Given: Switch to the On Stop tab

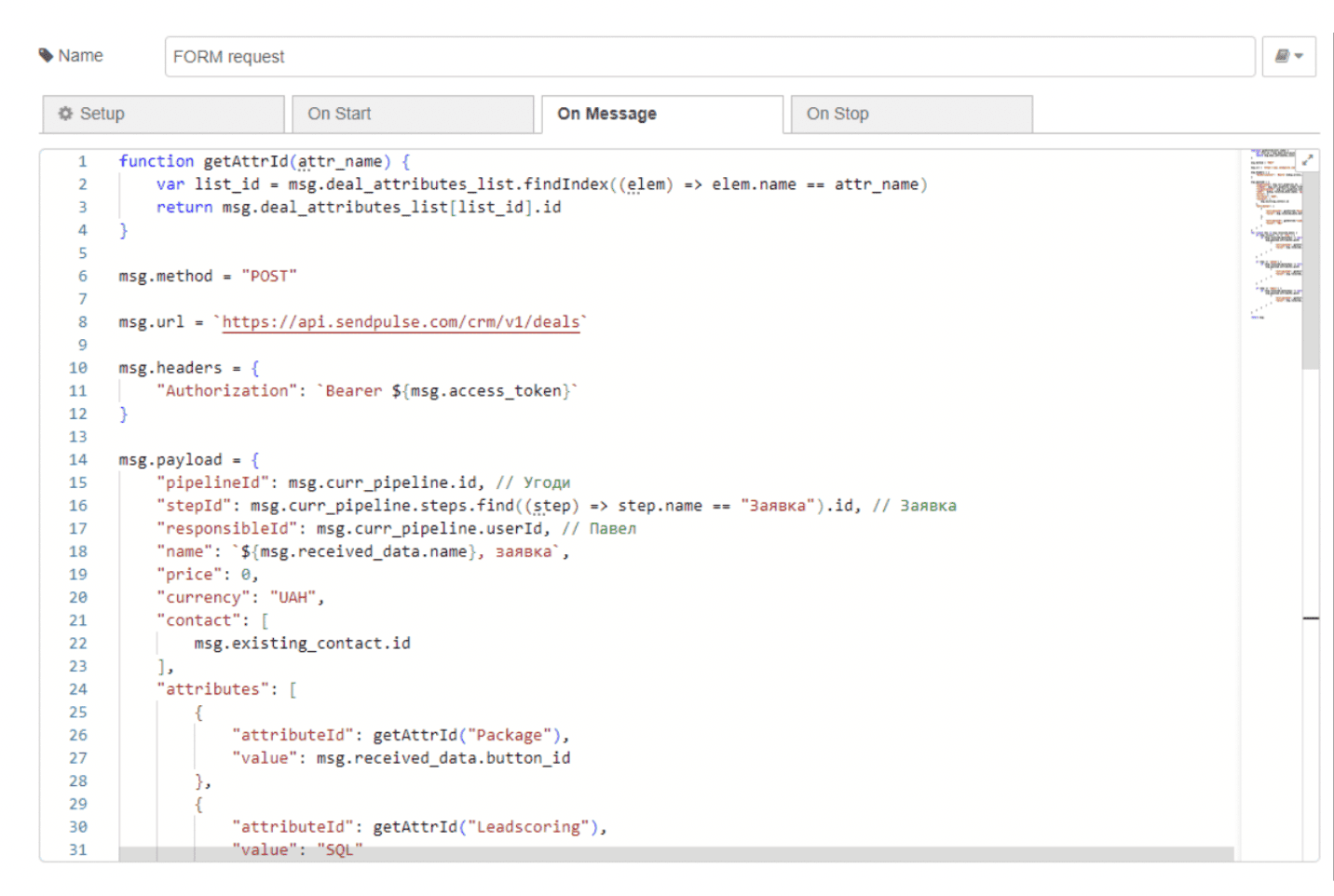Looking at the screenshot, I should coord(911,114).
